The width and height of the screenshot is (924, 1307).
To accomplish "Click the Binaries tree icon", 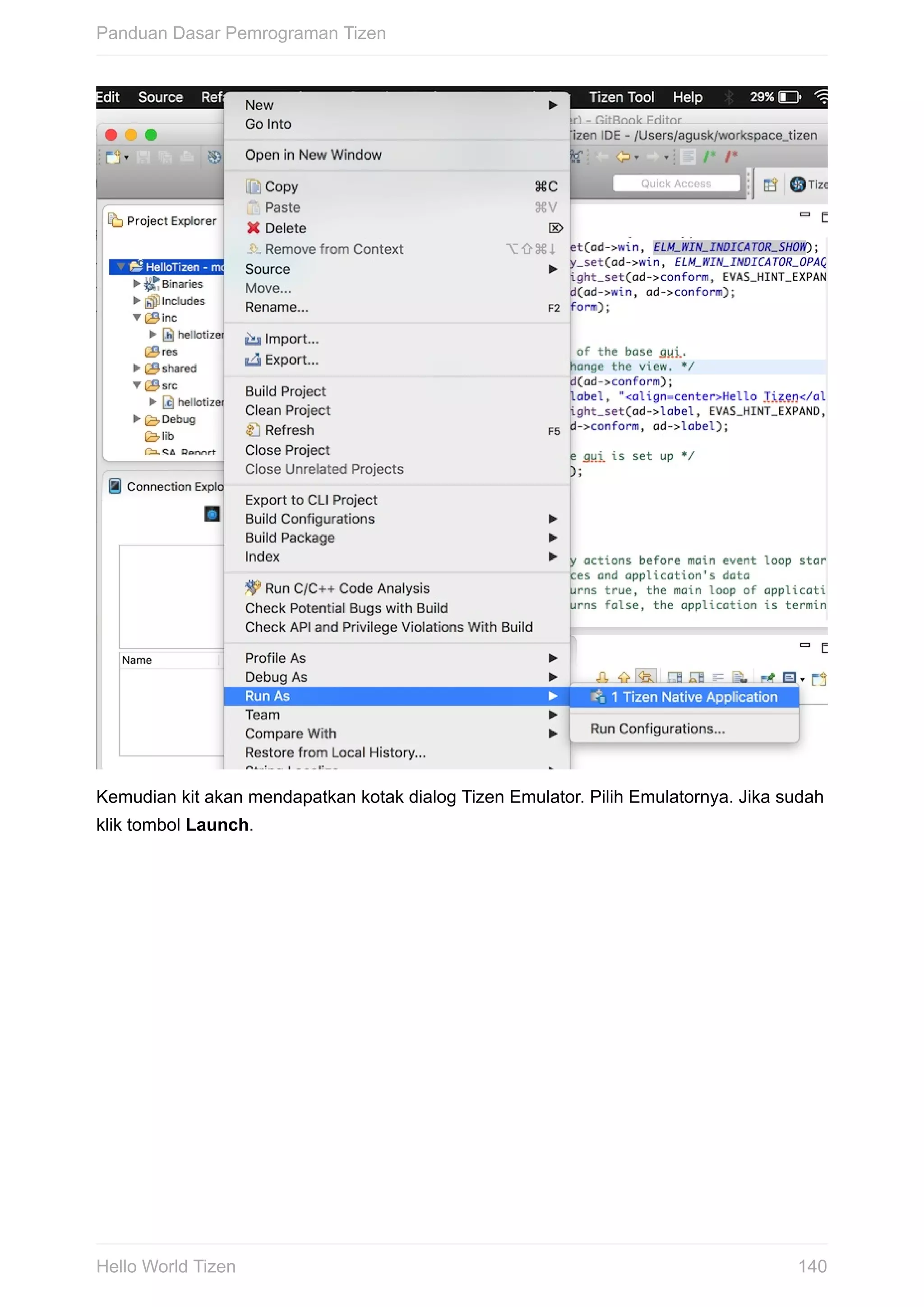I will (x=151, y=283).
